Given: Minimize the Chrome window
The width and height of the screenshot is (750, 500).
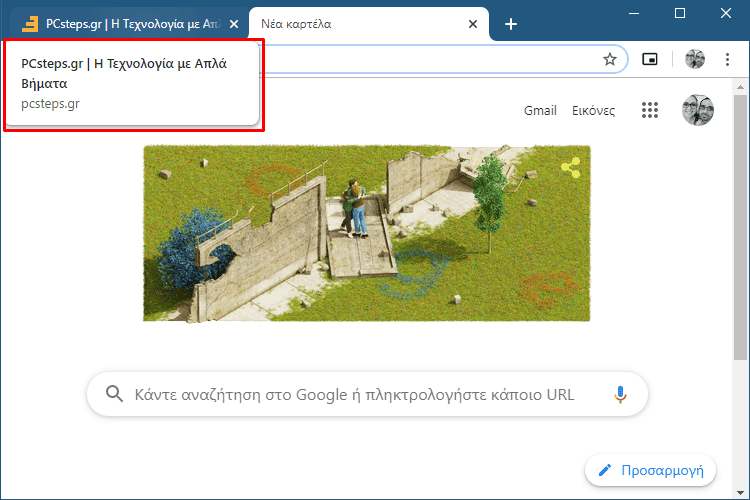Looking at the screenshot, I should [634, 13].
